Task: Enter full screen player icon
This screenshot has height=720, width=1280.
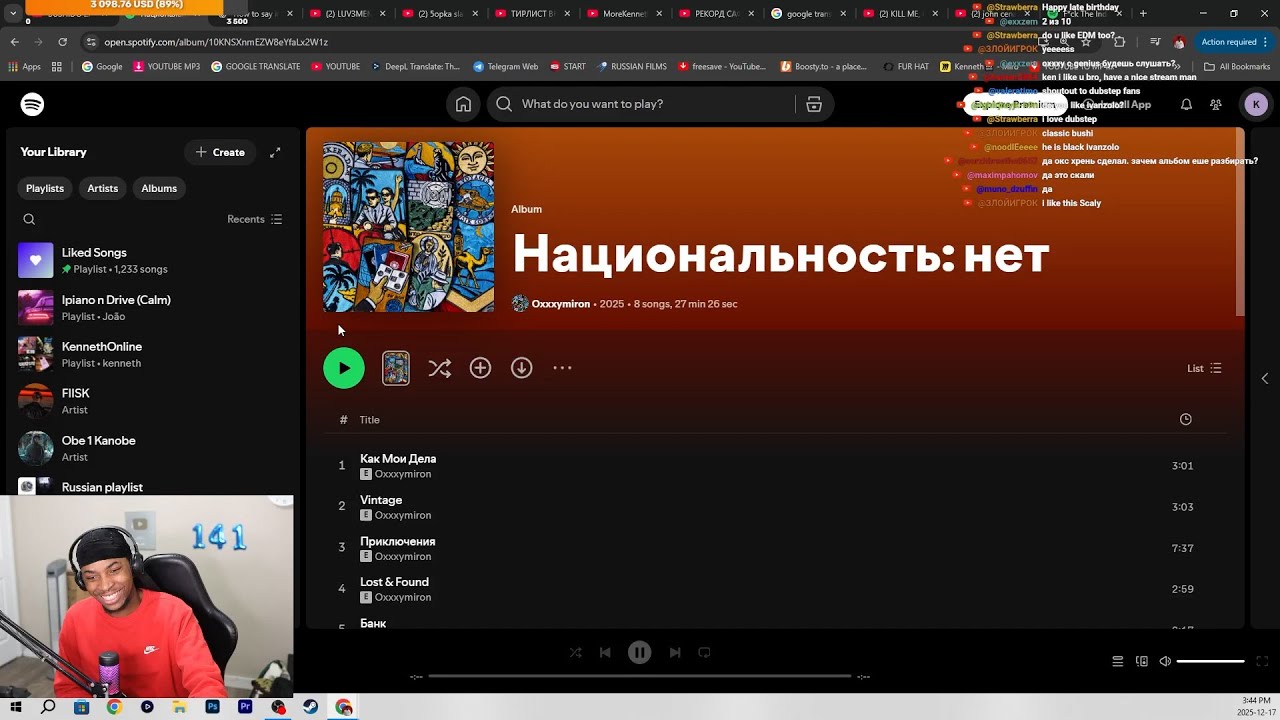Action: 1264,661
